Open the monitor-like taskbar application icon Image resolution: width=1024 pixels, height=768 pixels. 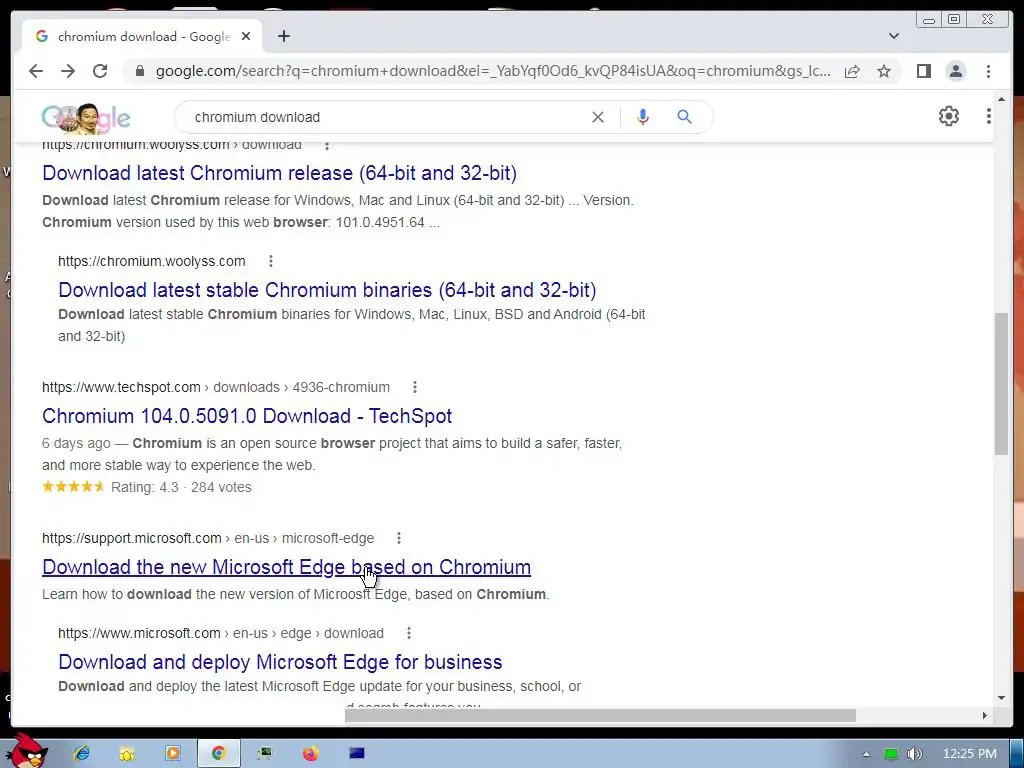click(x=264, y=754)
